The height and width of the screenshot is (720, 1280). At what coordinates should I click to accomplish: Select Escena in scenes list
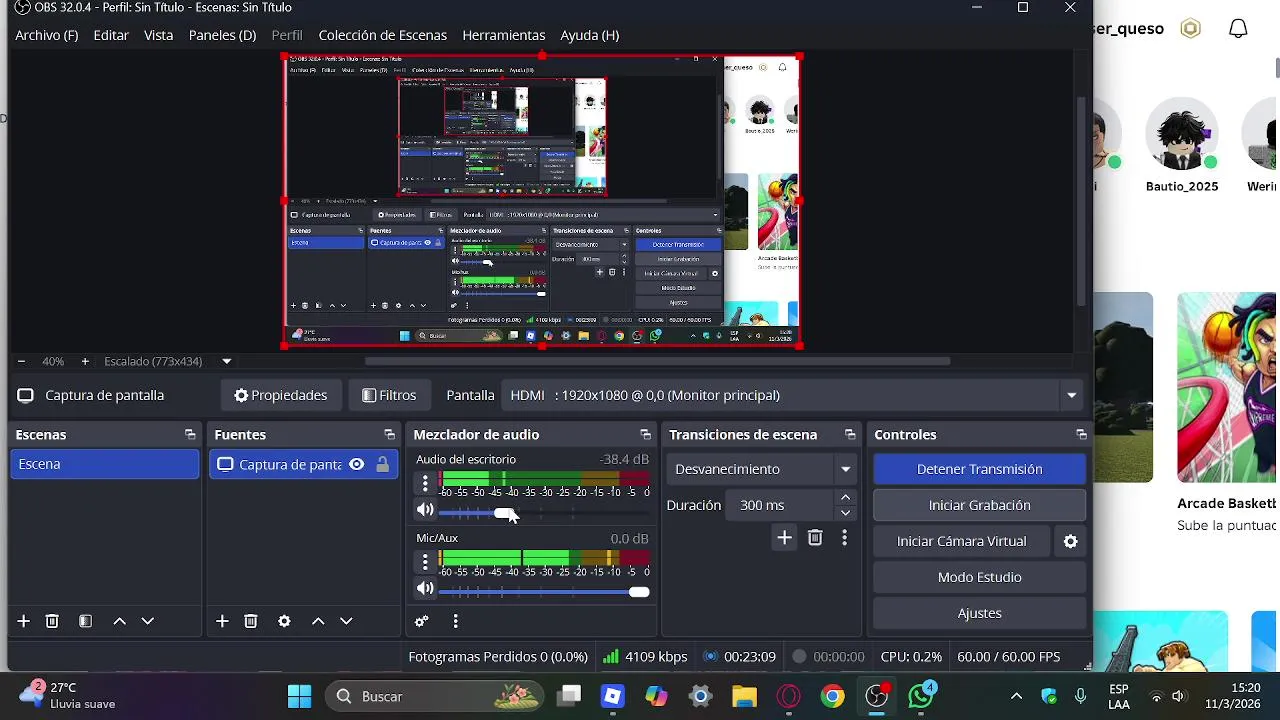(x=104, y=464)
